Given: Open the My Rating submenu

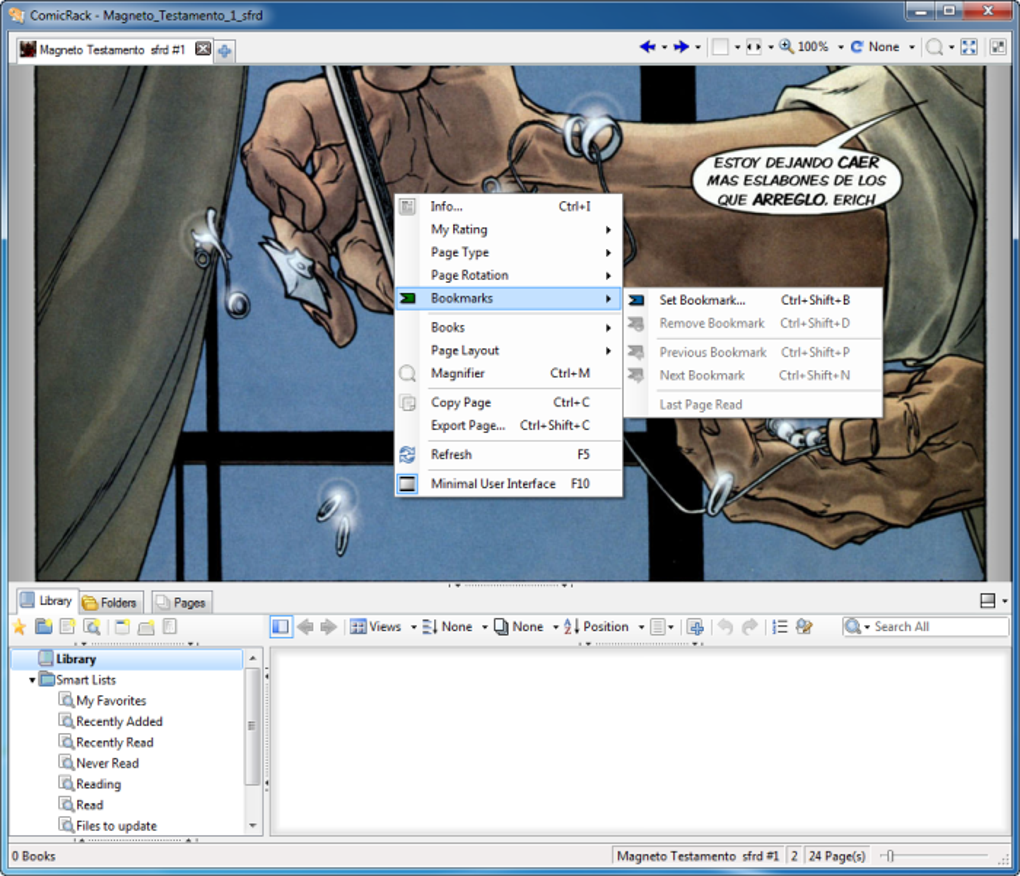Looking at the screenshot, I should [x=509, y=230].
